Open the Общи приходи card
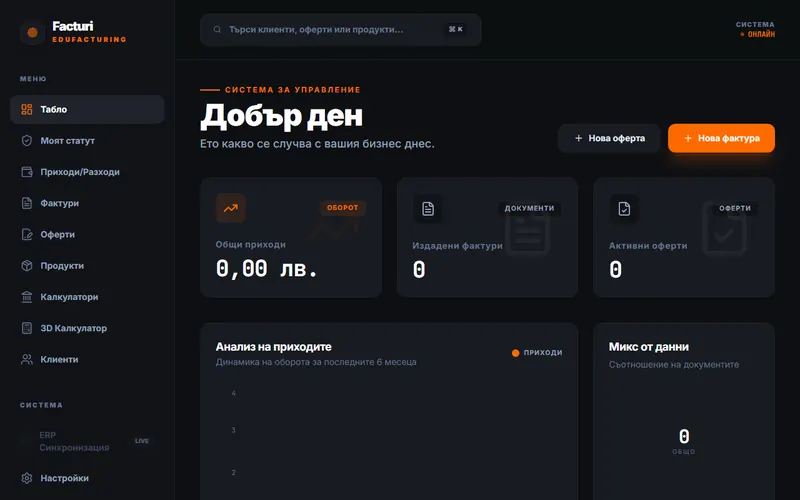Screen dimensions: 800x500 291,237
